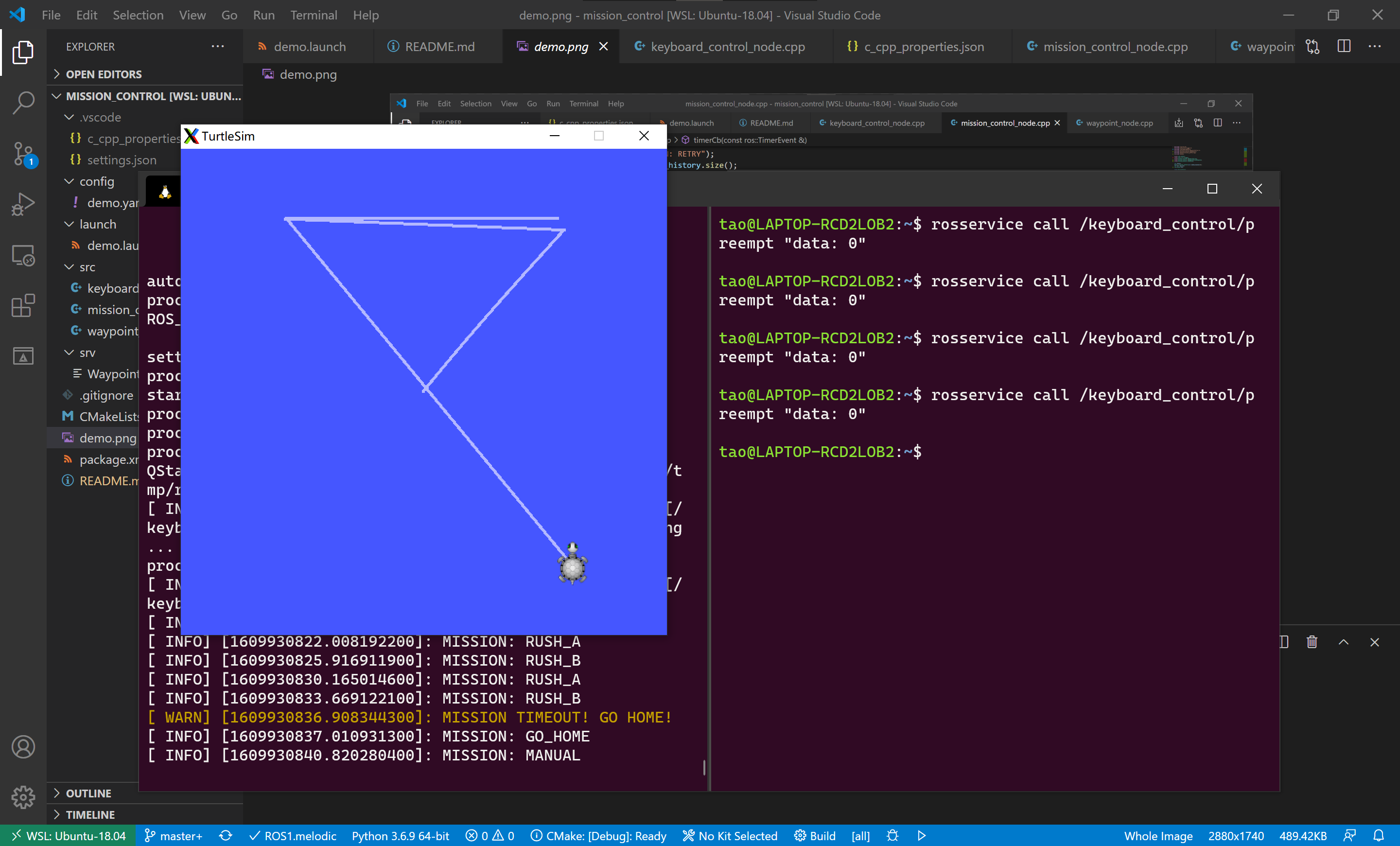
Task: Click the turtle in the TurtleSim image
Action: 572,564
